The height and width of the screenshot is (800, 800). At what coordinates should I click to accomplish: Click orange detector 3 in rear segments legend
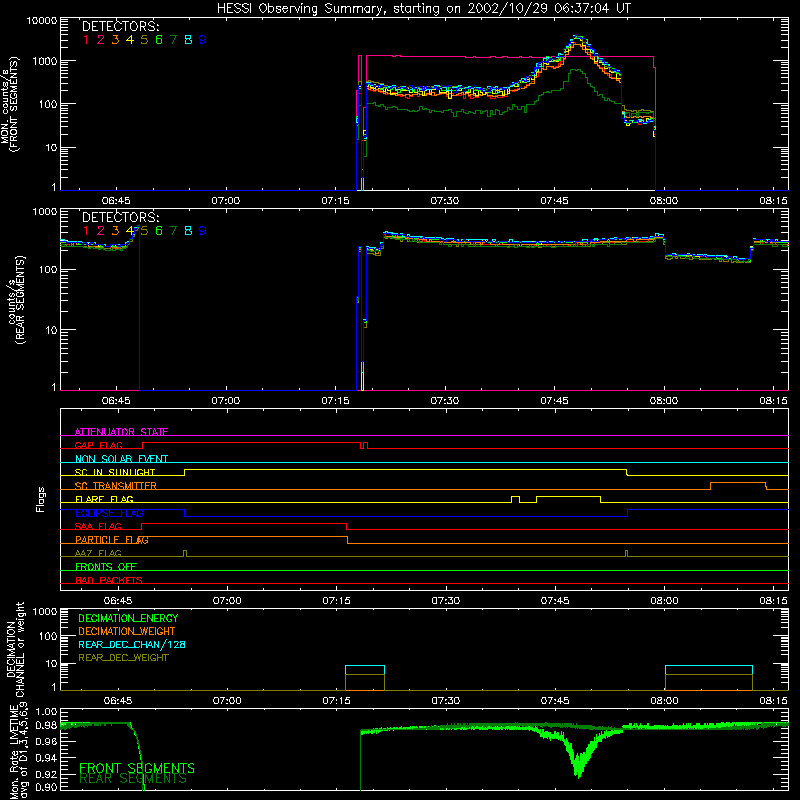click(x=115, y=231)
